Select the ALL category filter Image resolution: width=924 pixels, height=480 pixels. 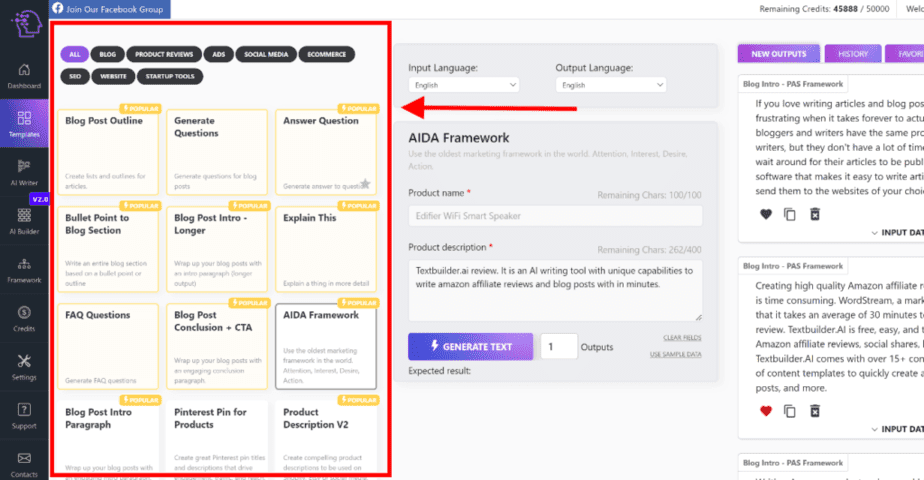coord(75,54)
